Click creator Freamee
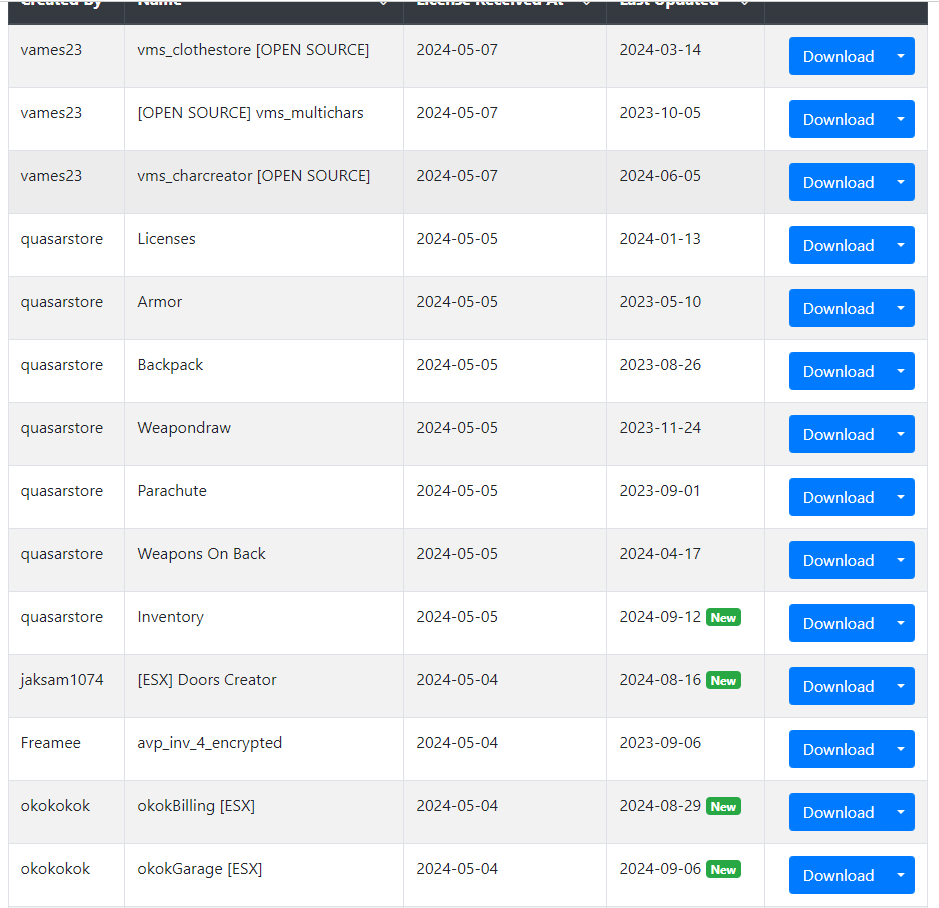Image resolution: width=939 pixels, height=908 pixels. click(x=50, y=743)
